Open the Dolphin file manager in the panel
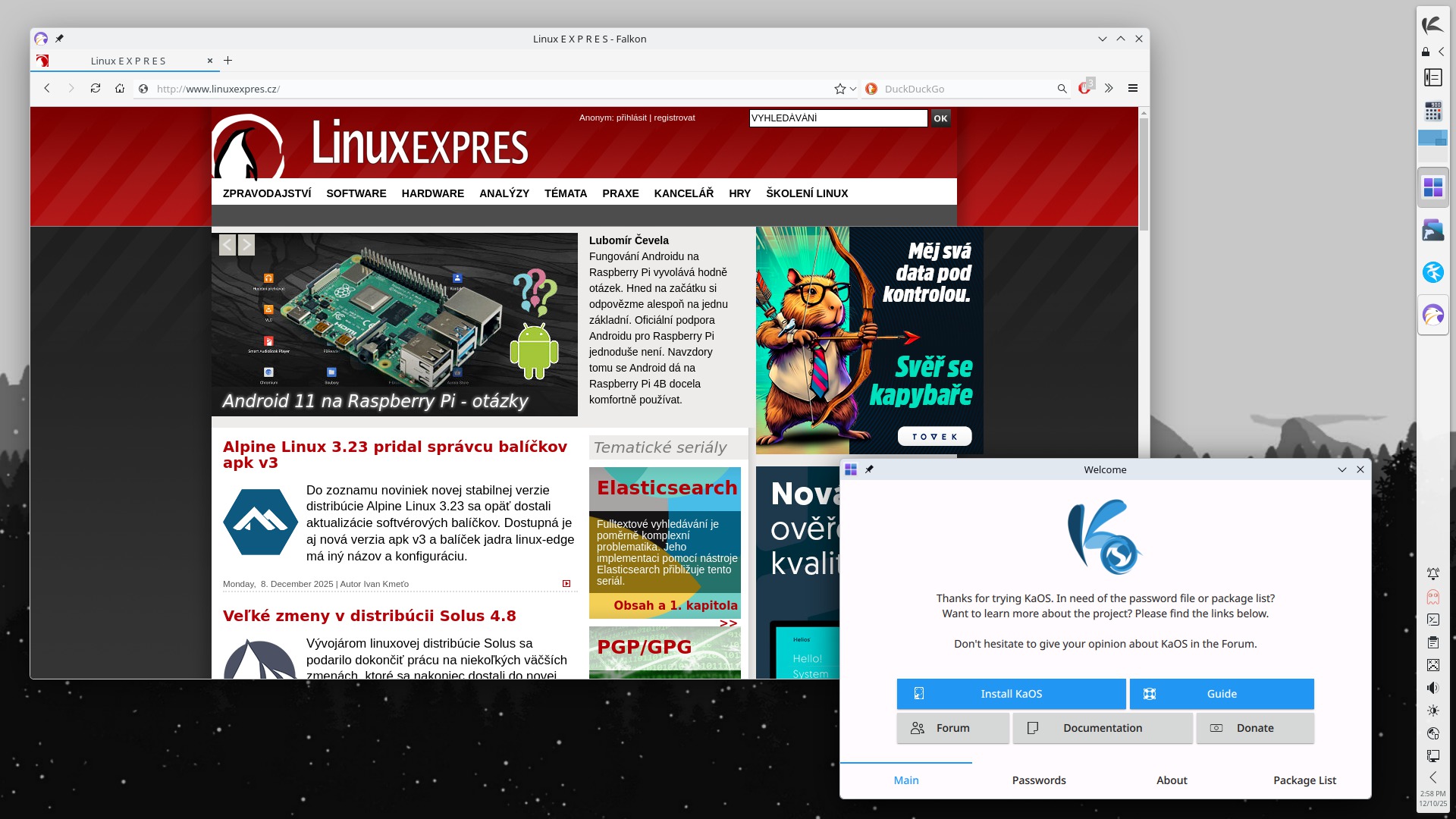Screen dimensions: 1456x819 [1432, 230]
